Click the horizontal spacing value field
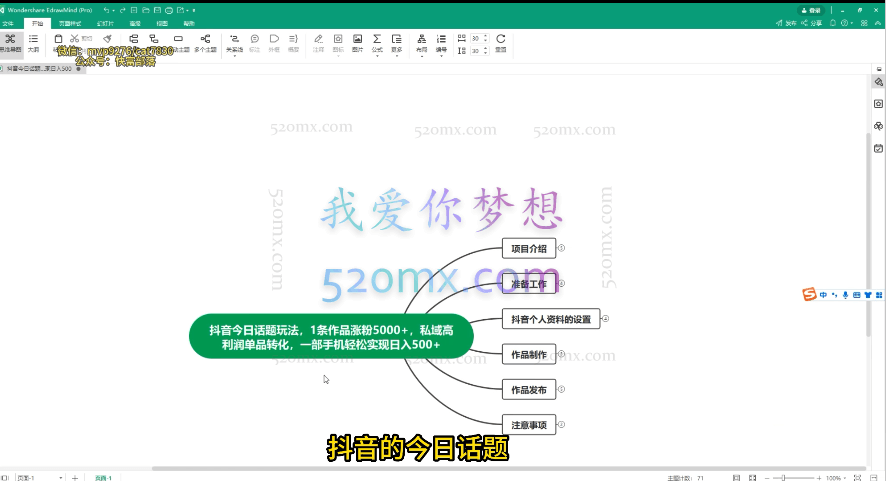 478,38
